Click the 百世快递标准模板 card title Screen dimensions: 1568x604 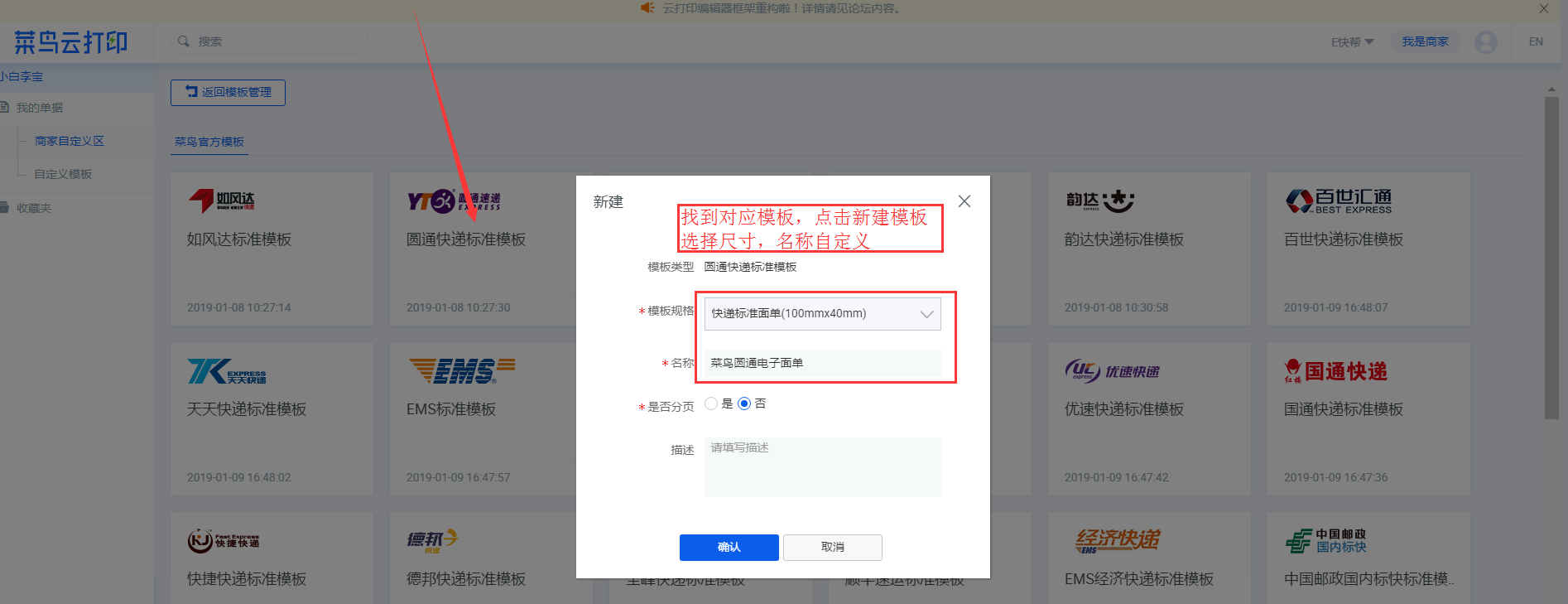coord(1344,239)
